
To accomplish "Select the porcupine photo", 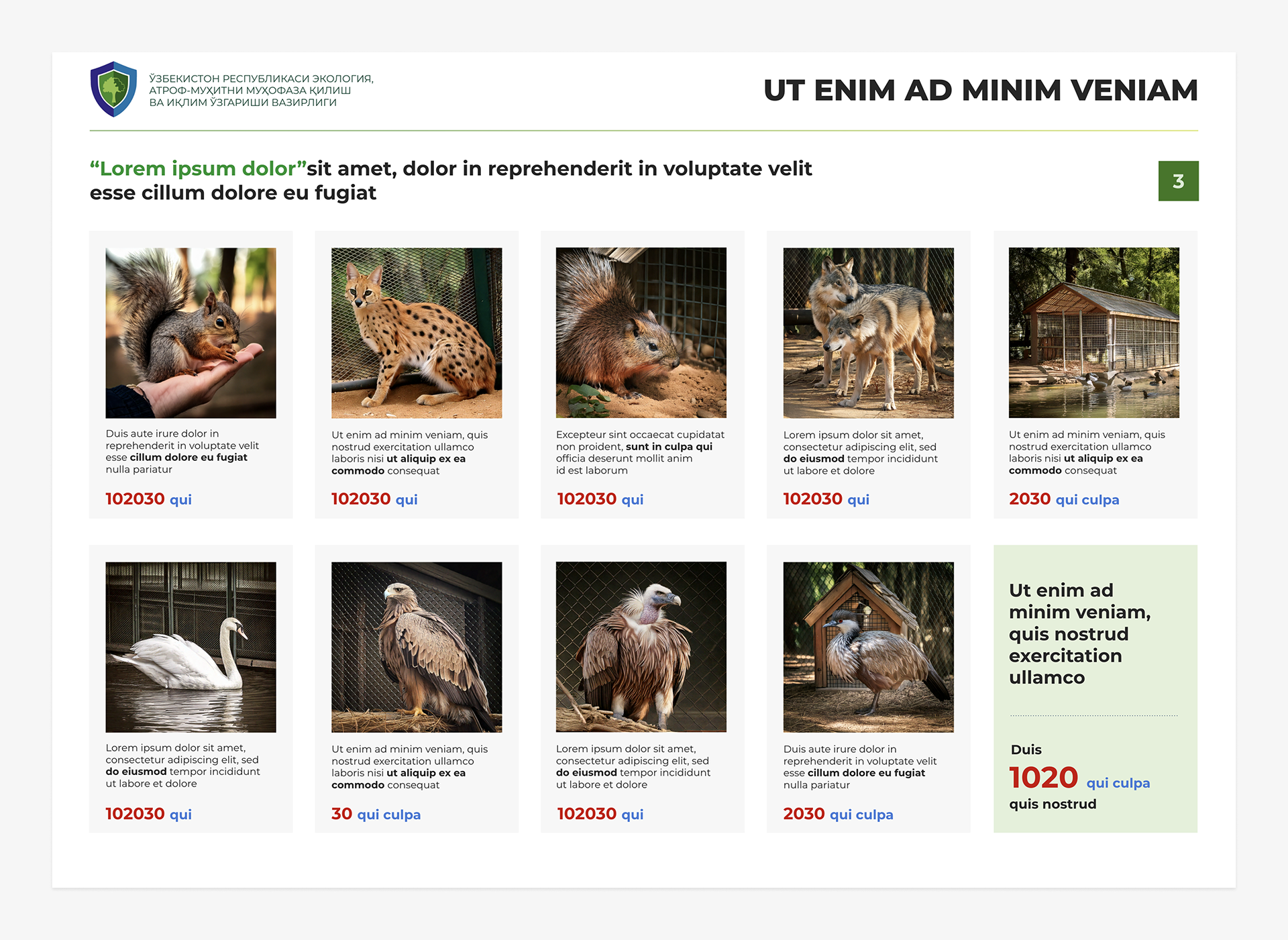I will 641,333.
